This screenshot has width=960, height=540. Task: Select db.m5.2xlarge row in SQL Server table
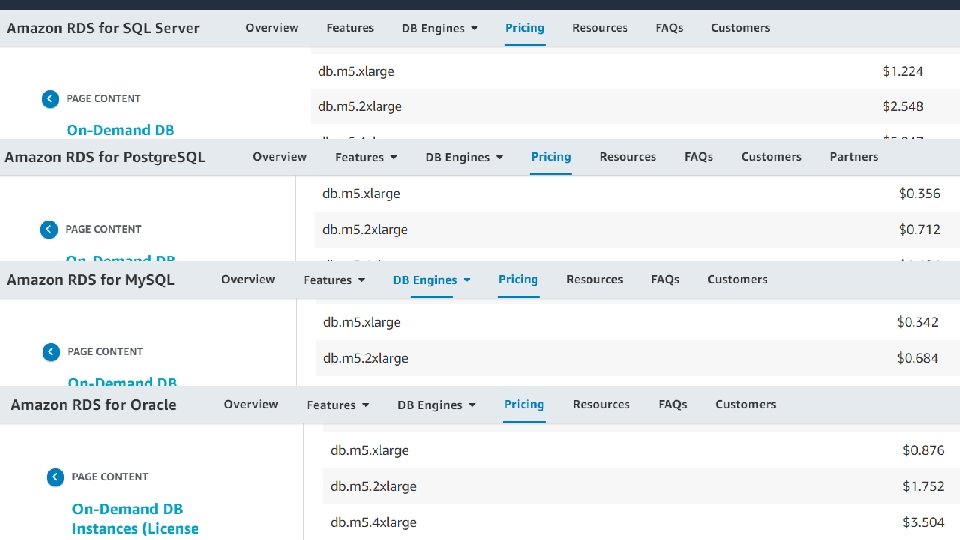point(636,107)
